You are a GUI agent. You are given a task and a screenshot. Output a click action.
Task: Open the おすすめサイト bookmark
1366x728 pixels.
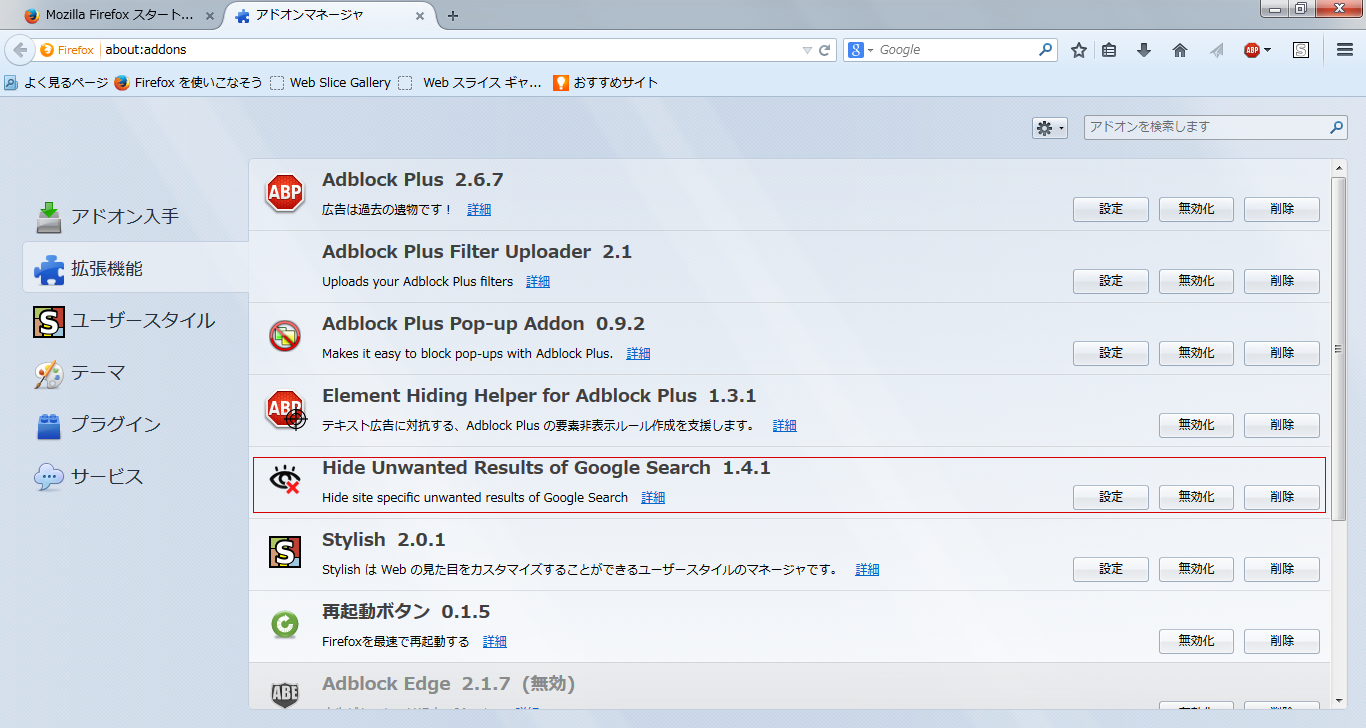coord(606,83)
